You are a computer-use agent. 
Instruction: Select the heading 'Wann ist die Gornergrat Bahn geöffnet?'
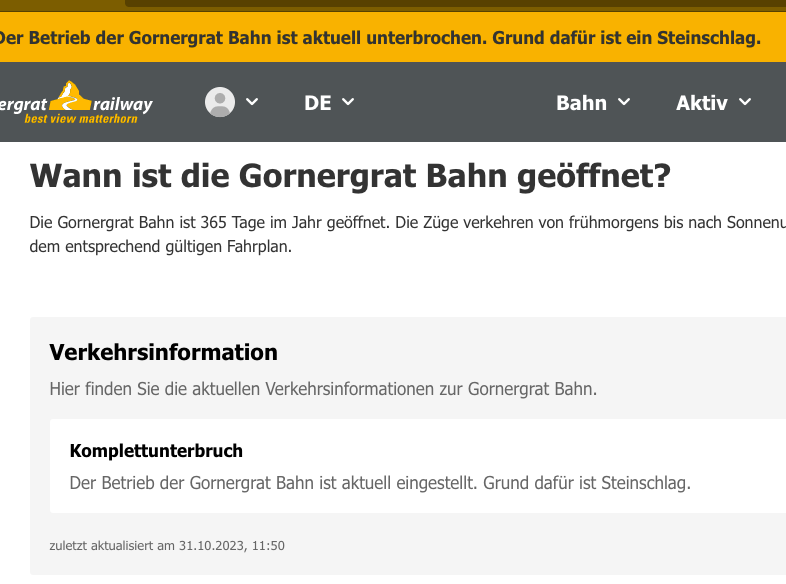[x=350, y=176]
